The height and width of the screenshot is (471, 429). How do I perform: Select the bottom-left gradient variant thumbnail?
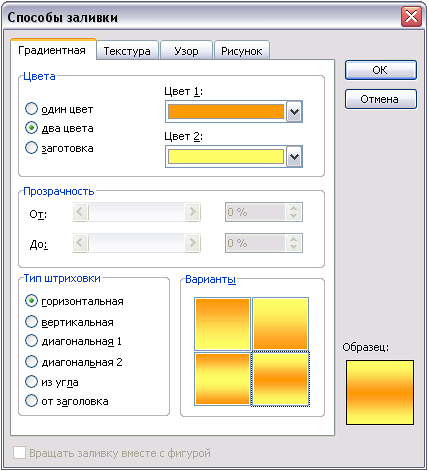[x=222, y=379]
